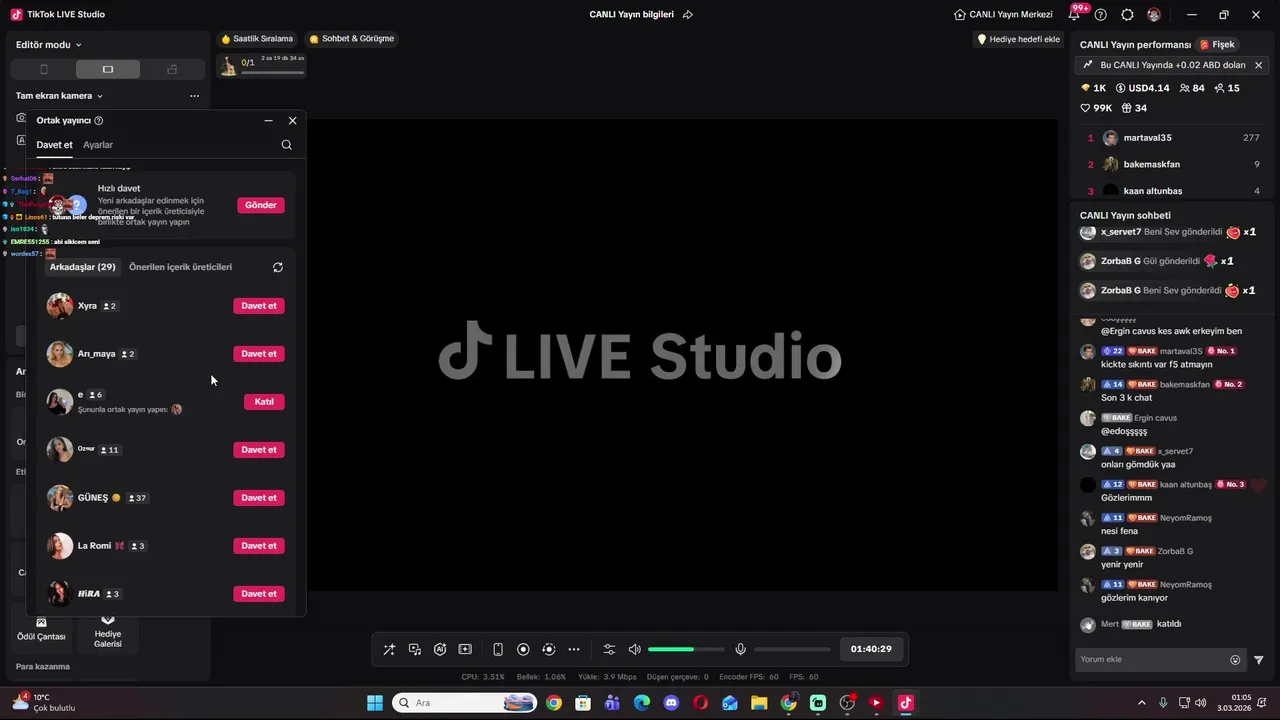Open CANLI Yayın bilgileri

point(631,15)
